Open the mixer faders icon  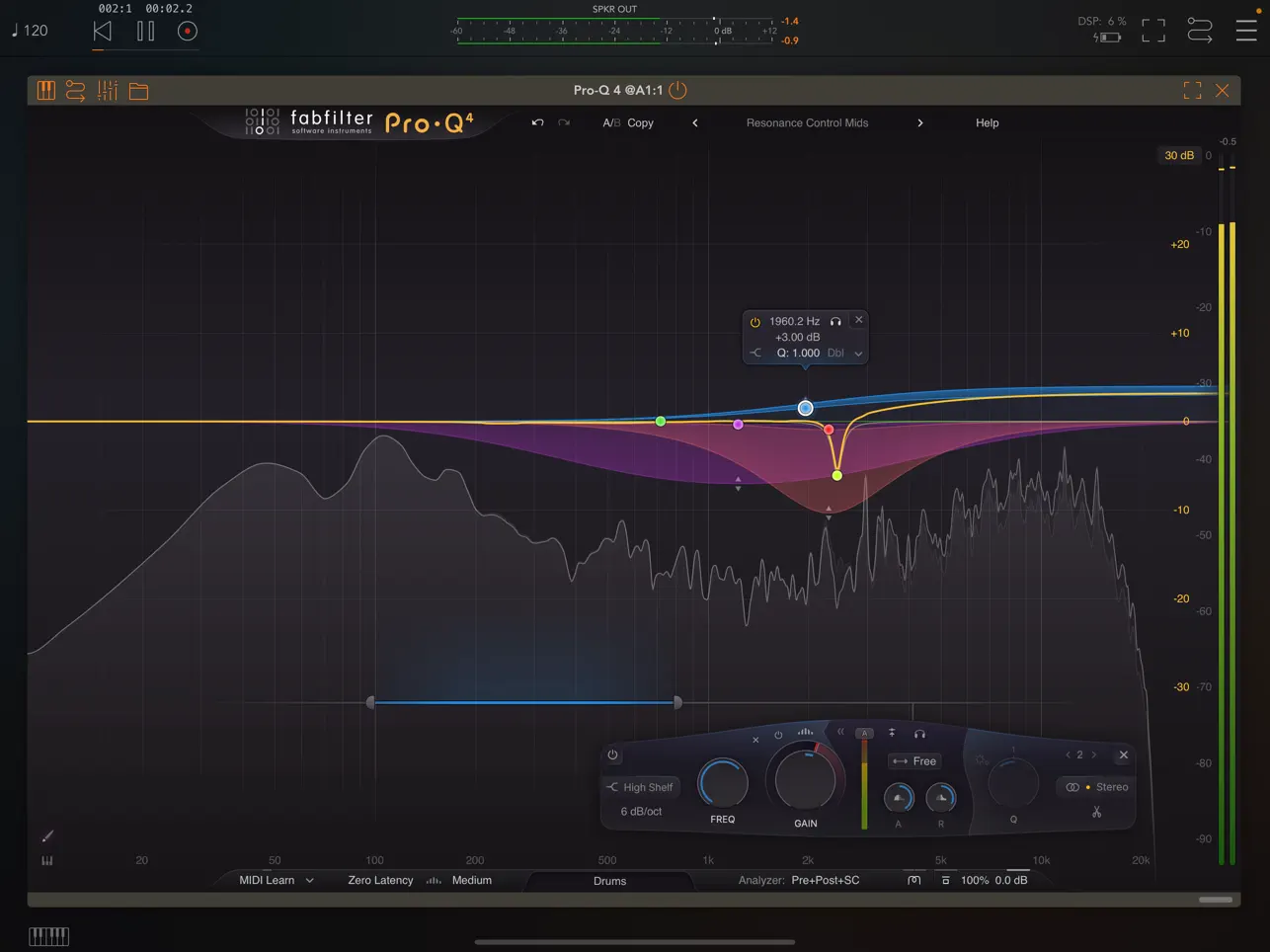click(108, 90)
